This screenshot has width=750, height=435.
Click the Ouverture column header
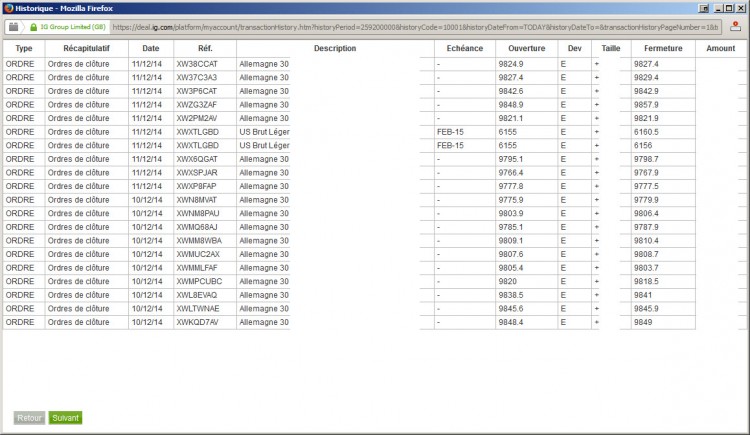click(527, 48)
